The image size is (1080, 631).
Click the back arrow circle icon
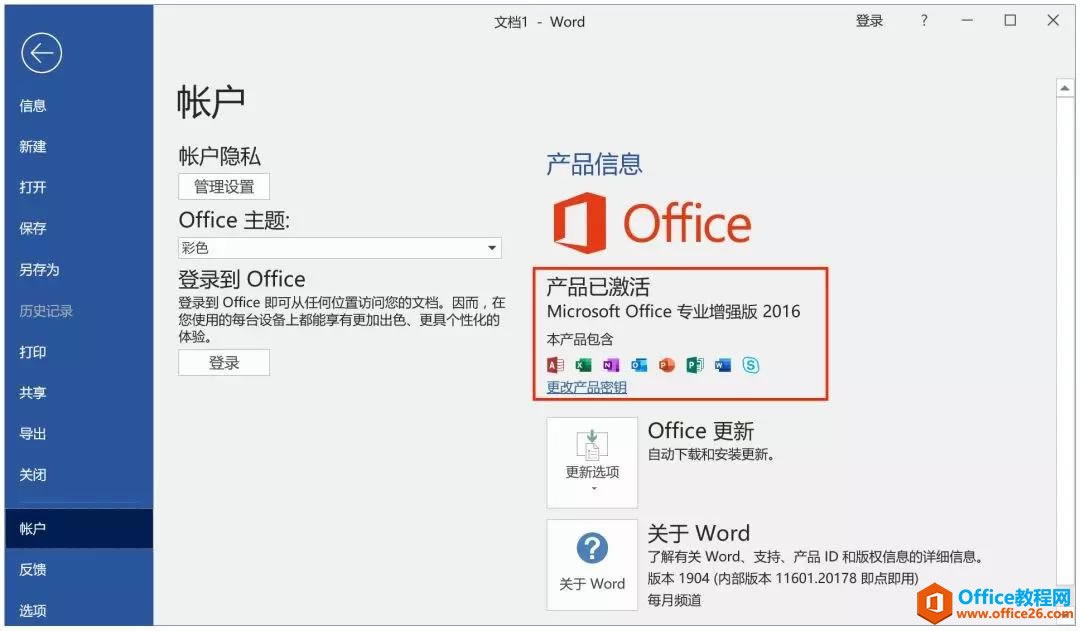41,53
